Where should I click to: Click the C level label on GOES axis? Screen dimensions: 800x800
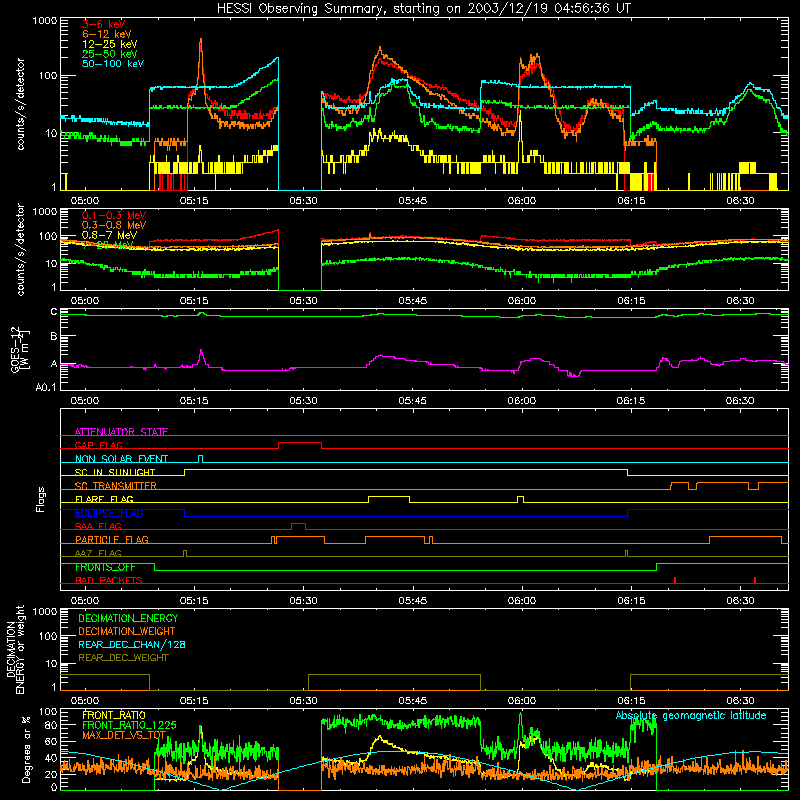(54, 312)
